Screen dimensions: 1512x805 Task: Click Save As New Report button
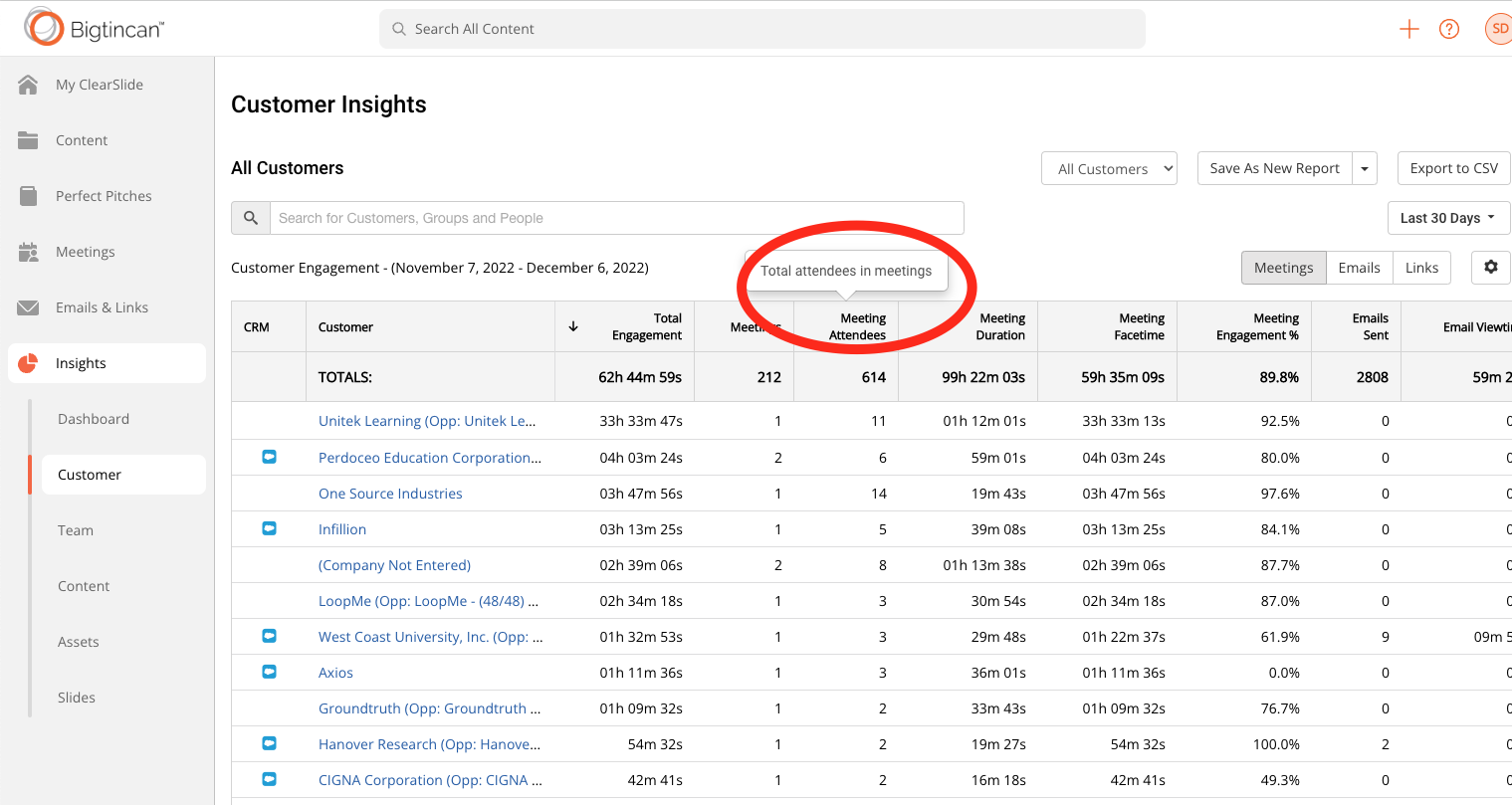[1275, 169]
